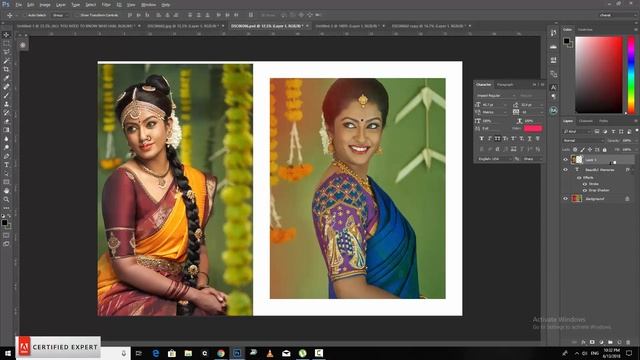Select the Hand tool
Screen dimensions: 640x360
point(6,191)
